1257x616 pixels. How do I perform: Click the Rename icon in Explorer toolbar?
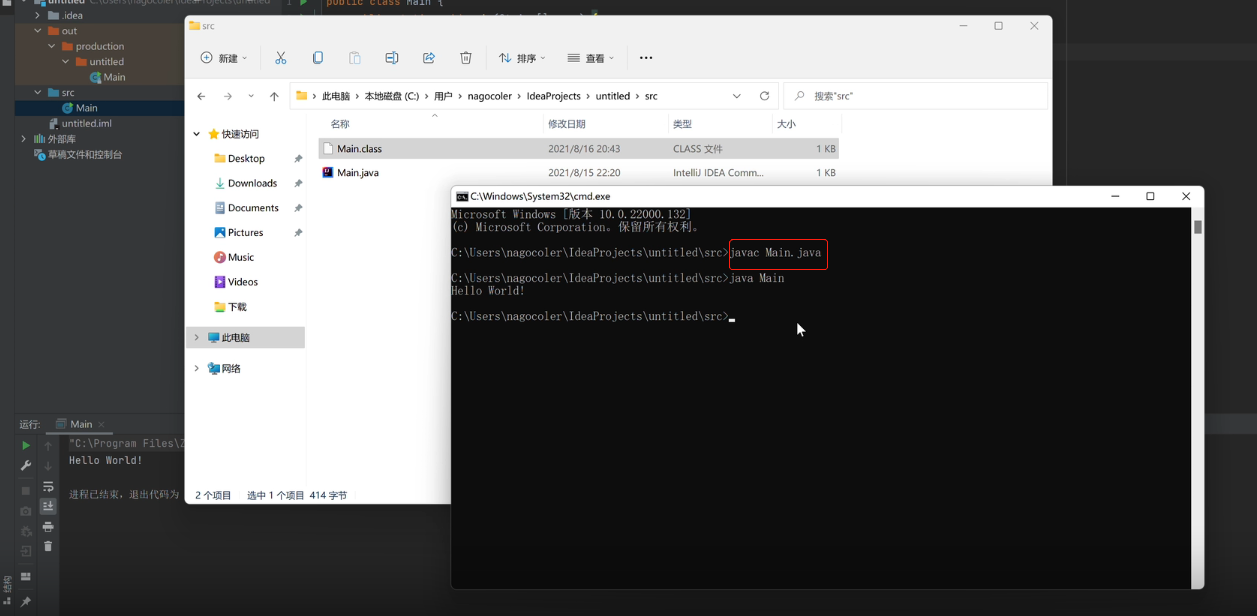[x=392, y=58]
